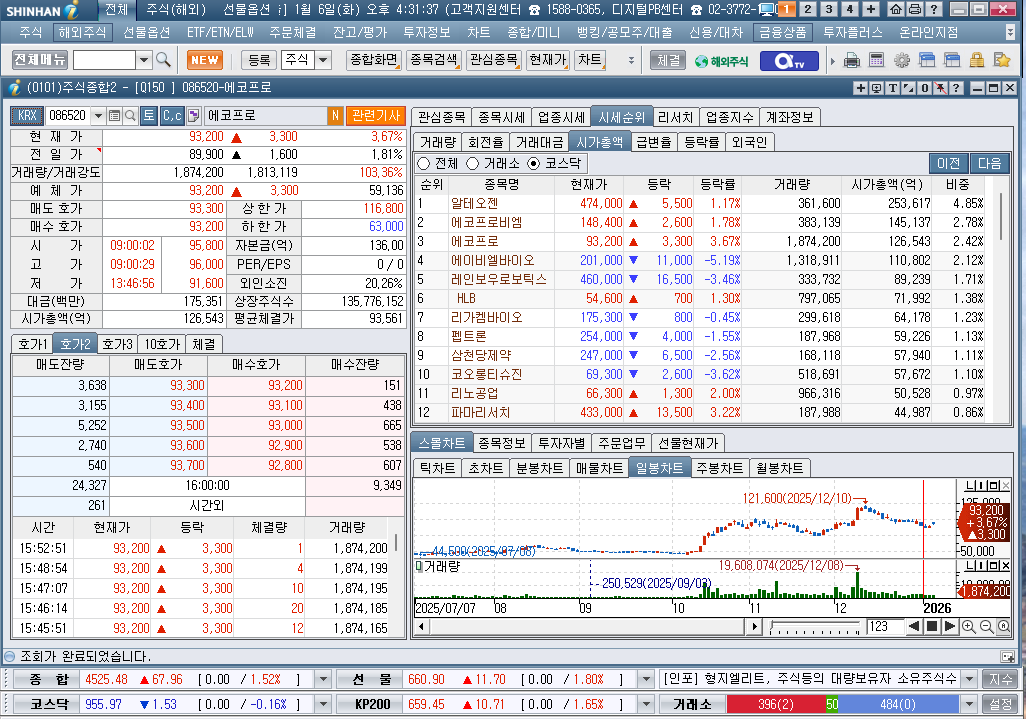Select the 전체 radio button
This screenshot has height=719, width=1026.
pyautogui.click(x=423, y=164)
